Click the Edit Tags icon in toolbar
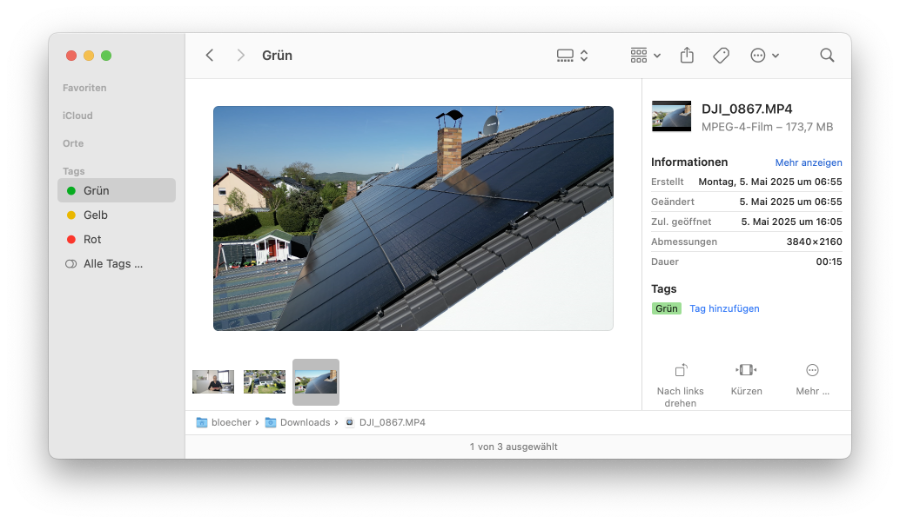This screenshot has width=900, height=523. [x=721, y=55]
